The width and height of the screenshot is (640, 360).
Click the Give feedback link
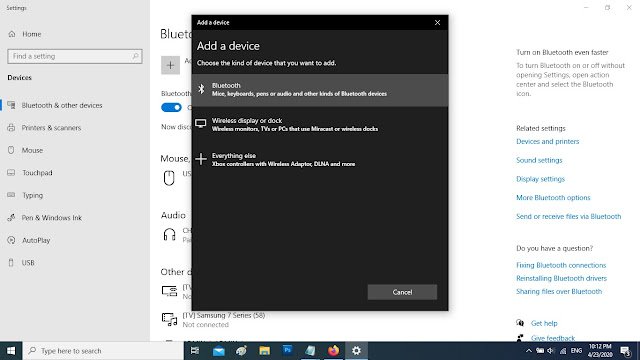[553, 338]
